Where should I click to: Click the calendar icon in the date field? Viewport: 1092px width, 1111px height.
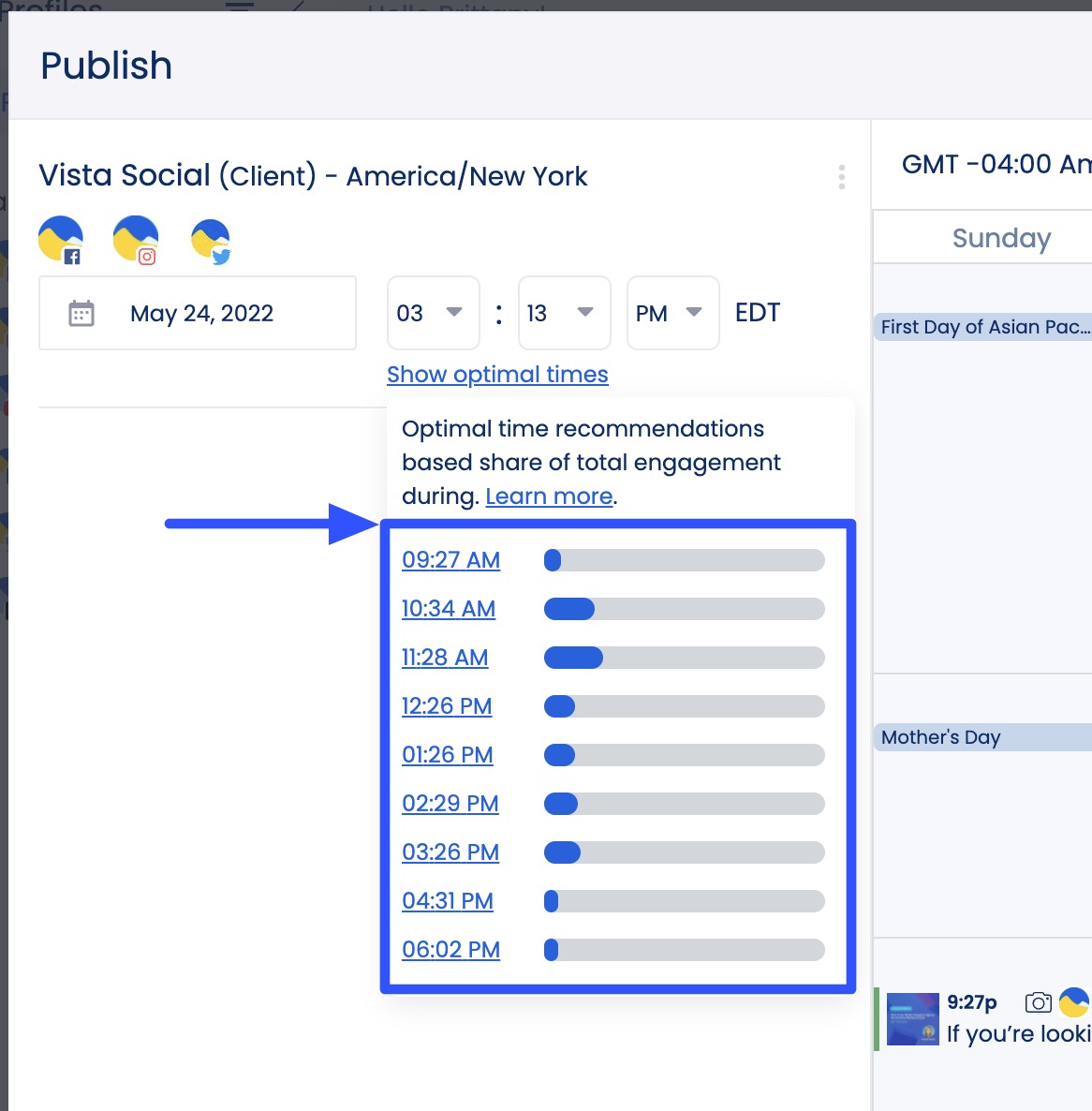click(81, 313)
